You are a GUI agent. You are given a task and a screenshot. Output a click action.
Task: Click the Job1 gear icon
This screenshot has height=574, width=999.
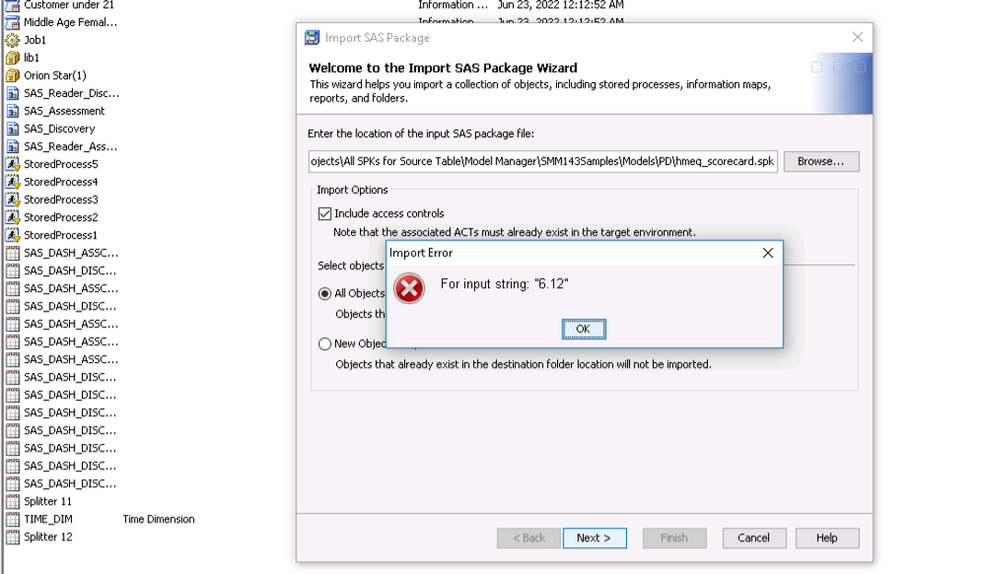pyautogui.click(x=12, y=40)
